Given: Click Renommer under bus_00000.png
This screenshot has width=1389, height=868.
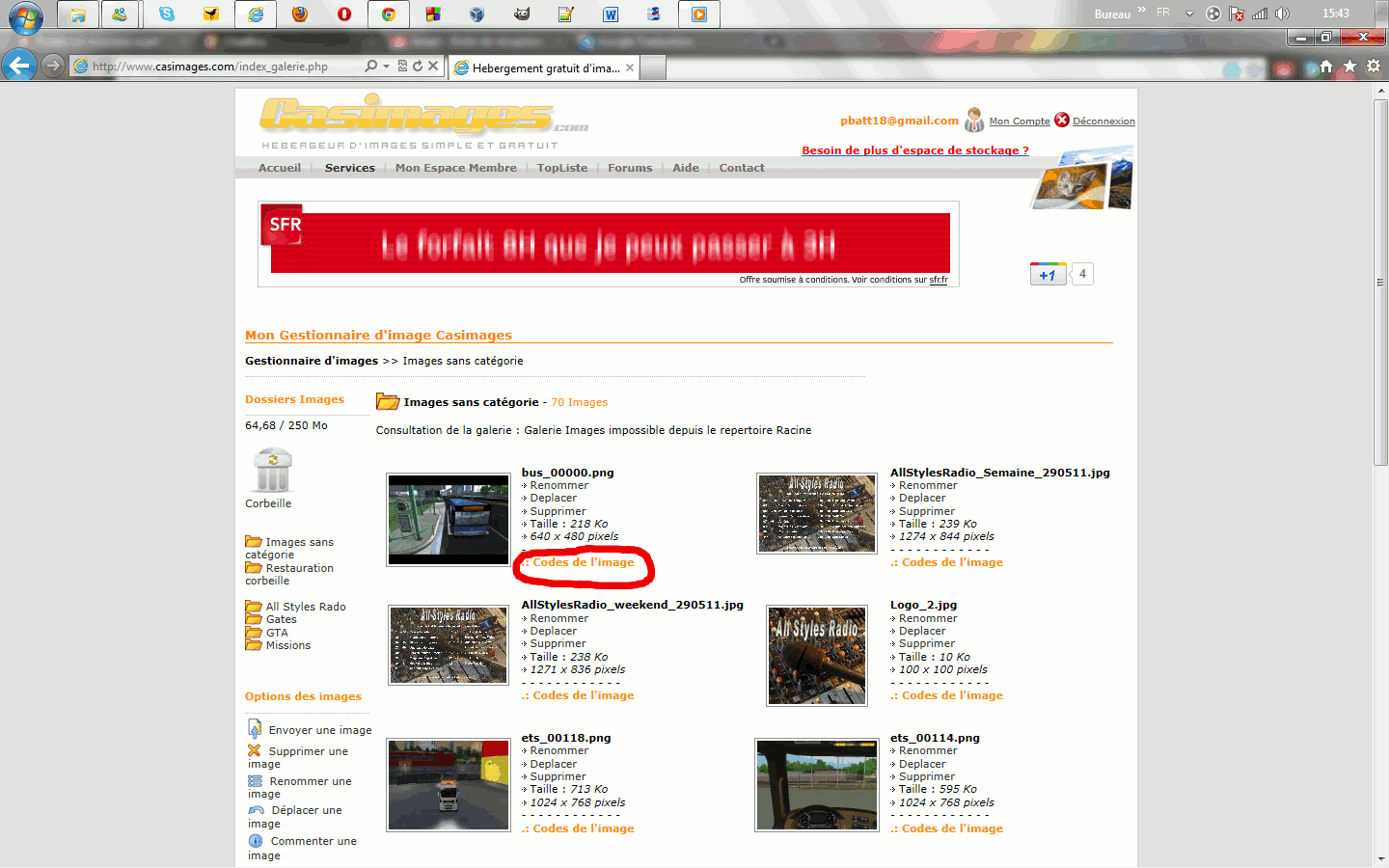Looking at the screenshot, I should coord(558,485).
